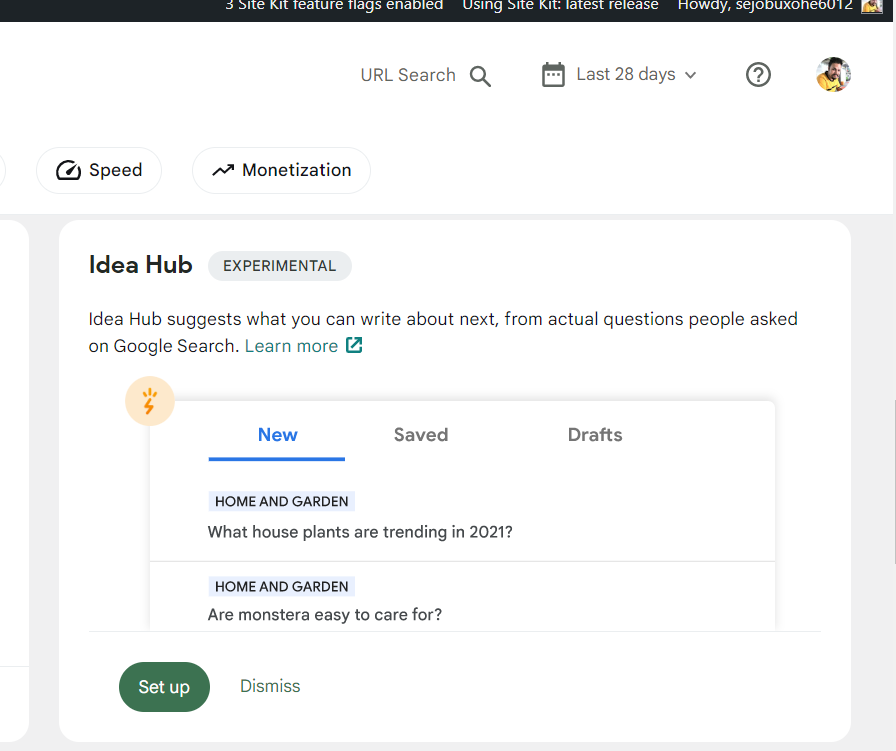The height and width of the screenshot is (751, 896).
Task: Click HOME AND GARDEN tag above monstera question
Action: [x=282, y=586]
